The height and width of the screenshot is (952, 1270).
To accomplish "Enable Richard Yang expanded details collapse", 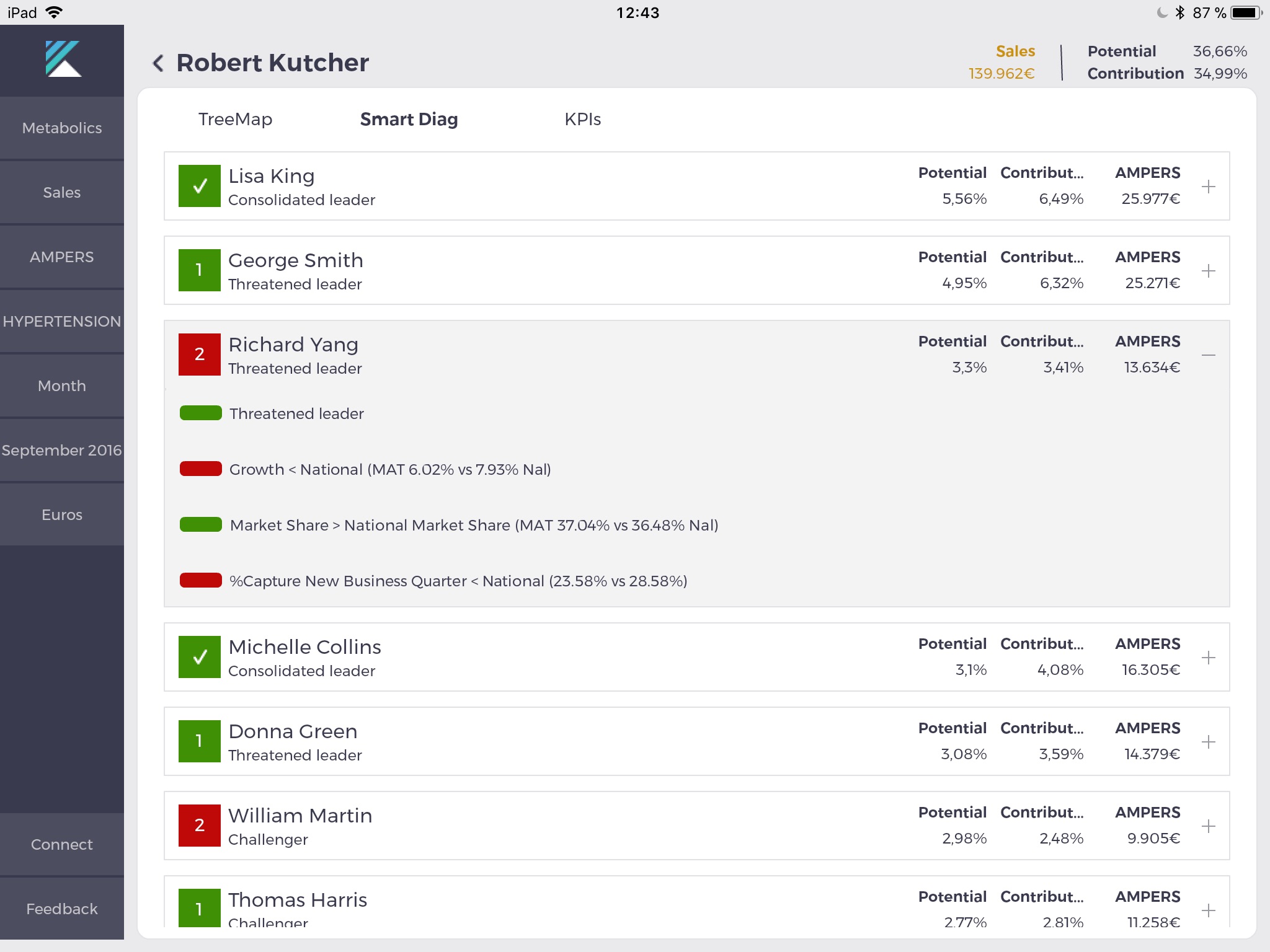I will tap(1208, 355).
